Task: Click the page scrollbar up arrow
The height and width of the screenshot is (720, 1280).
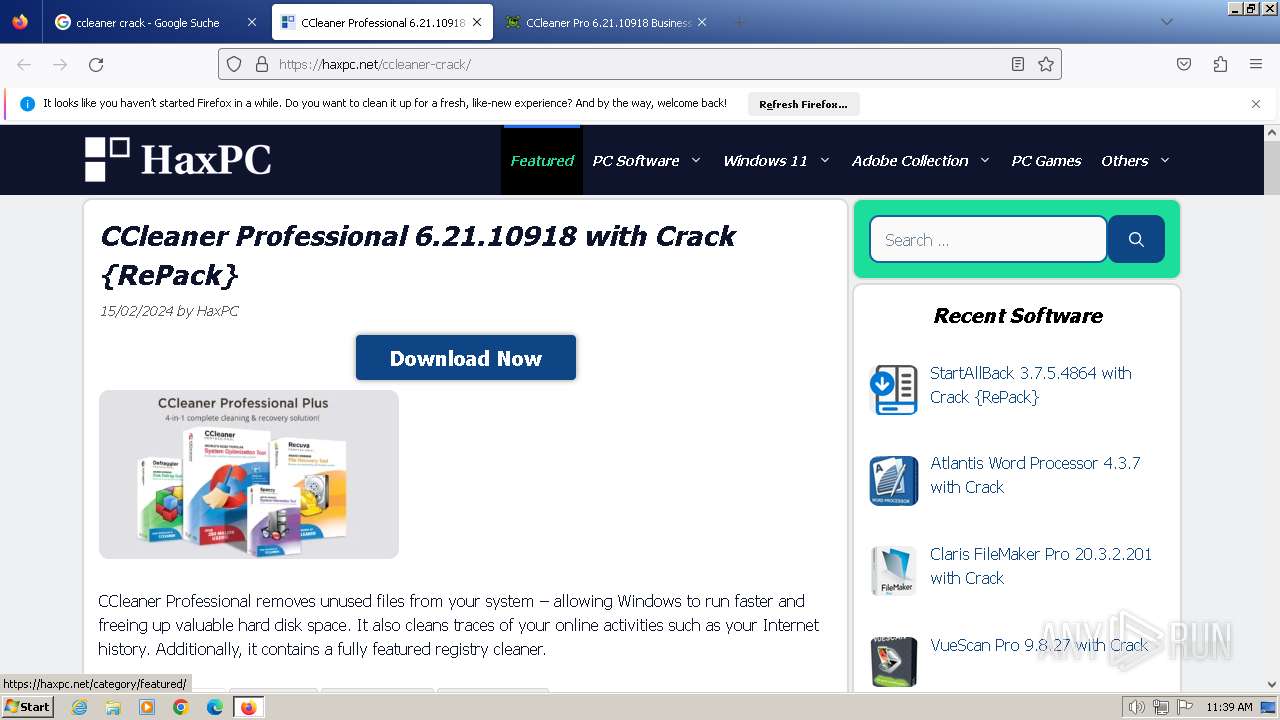Action: click(1272, 132)
